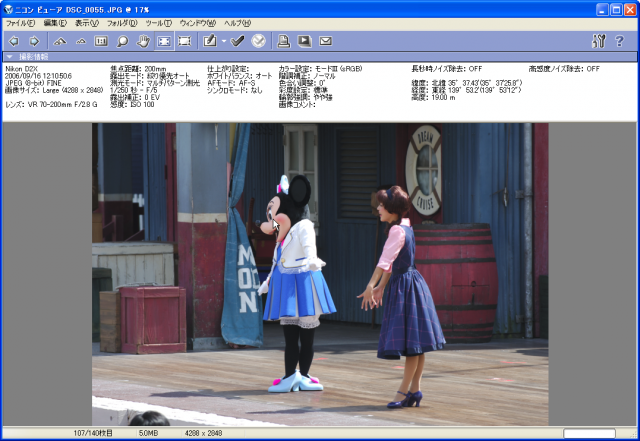Screen dimensions: 640x441
Task: Click the 5.0MB file size status entry
Action: [148, 433]
